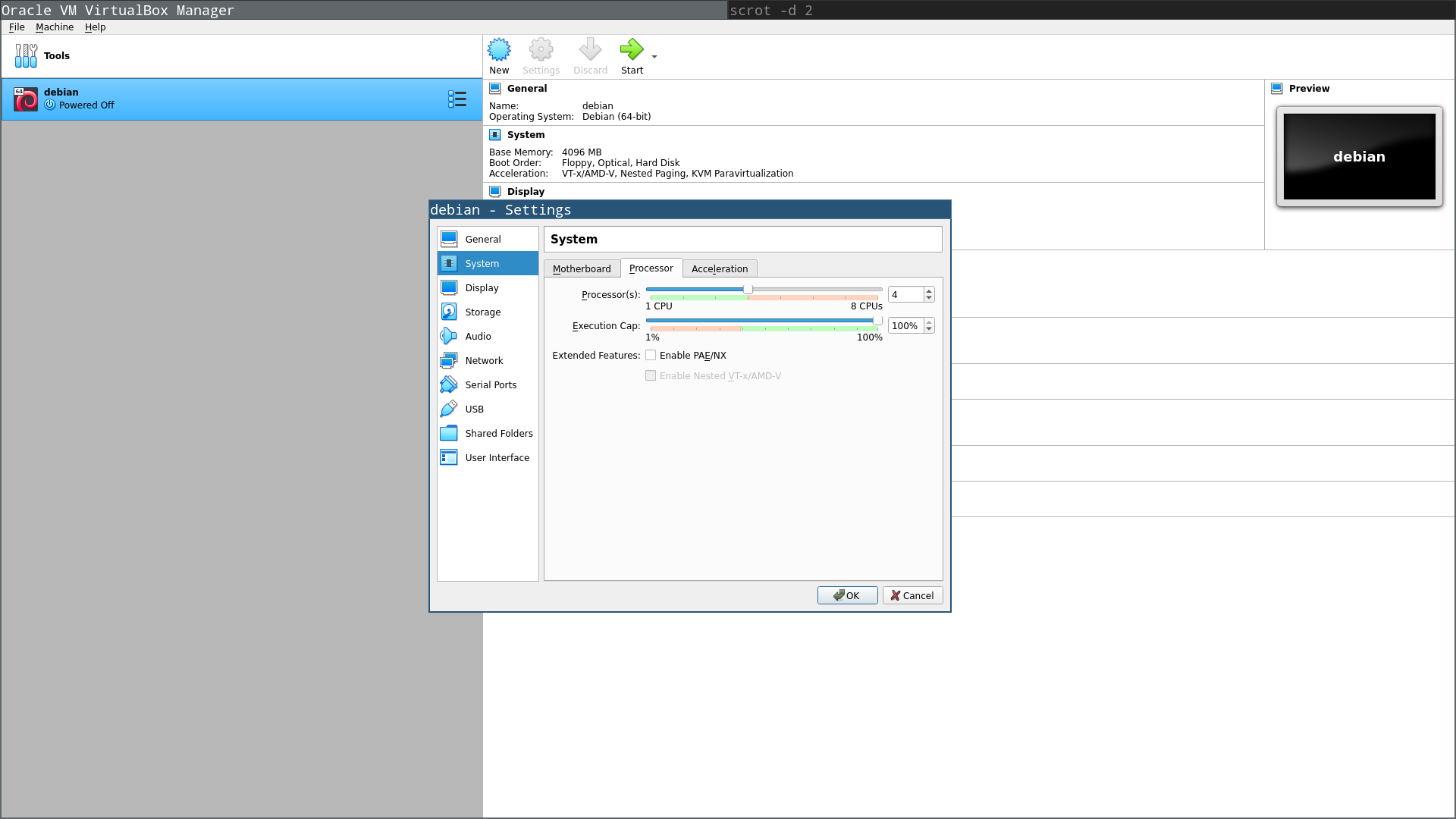Screen dimensions: 1456x819
Task: Open the Serial Ports settings category
Action: click(x=488, y=384)
